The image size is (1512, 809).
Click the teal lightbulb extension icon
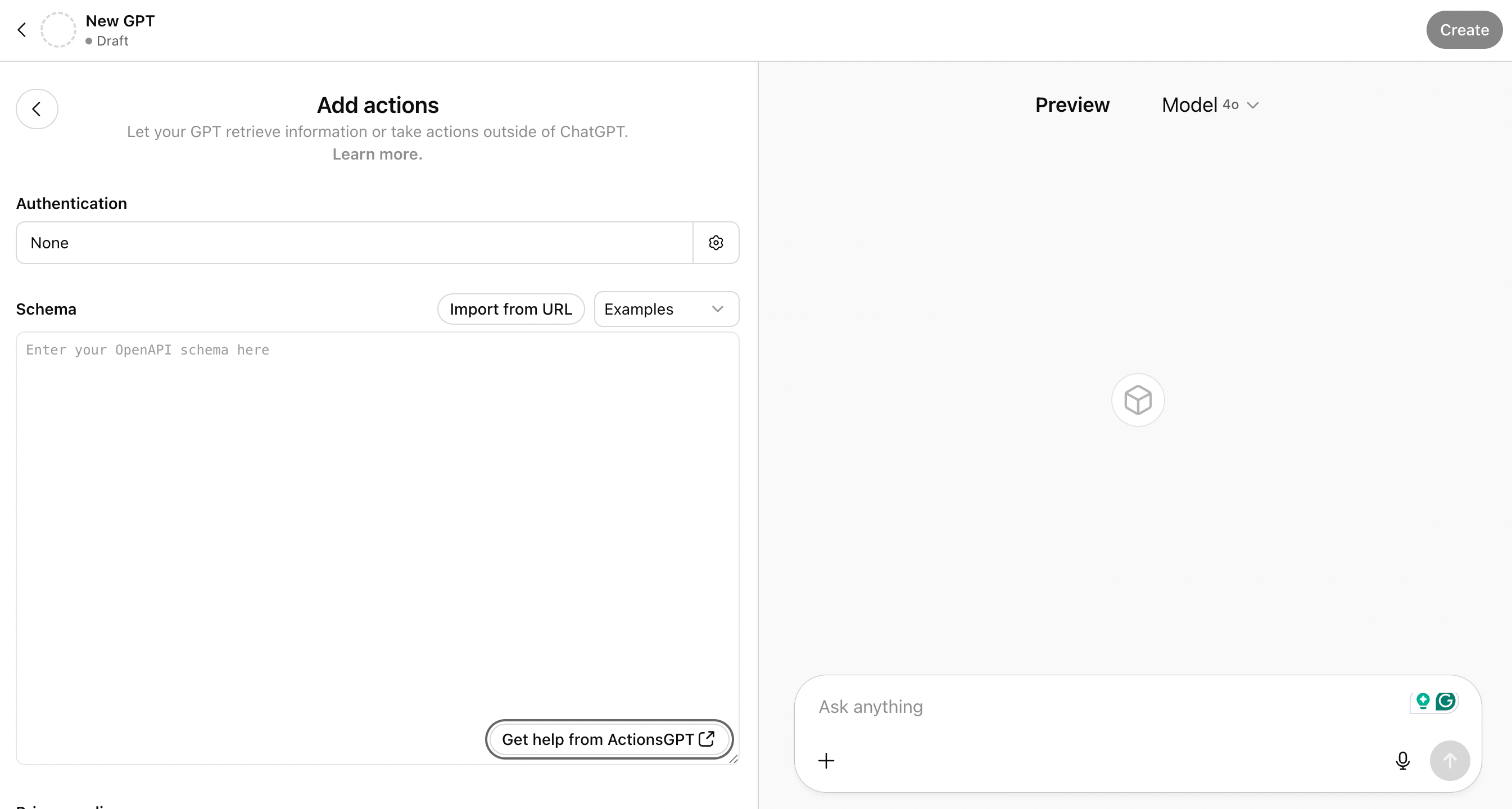tap(1423, 701)
